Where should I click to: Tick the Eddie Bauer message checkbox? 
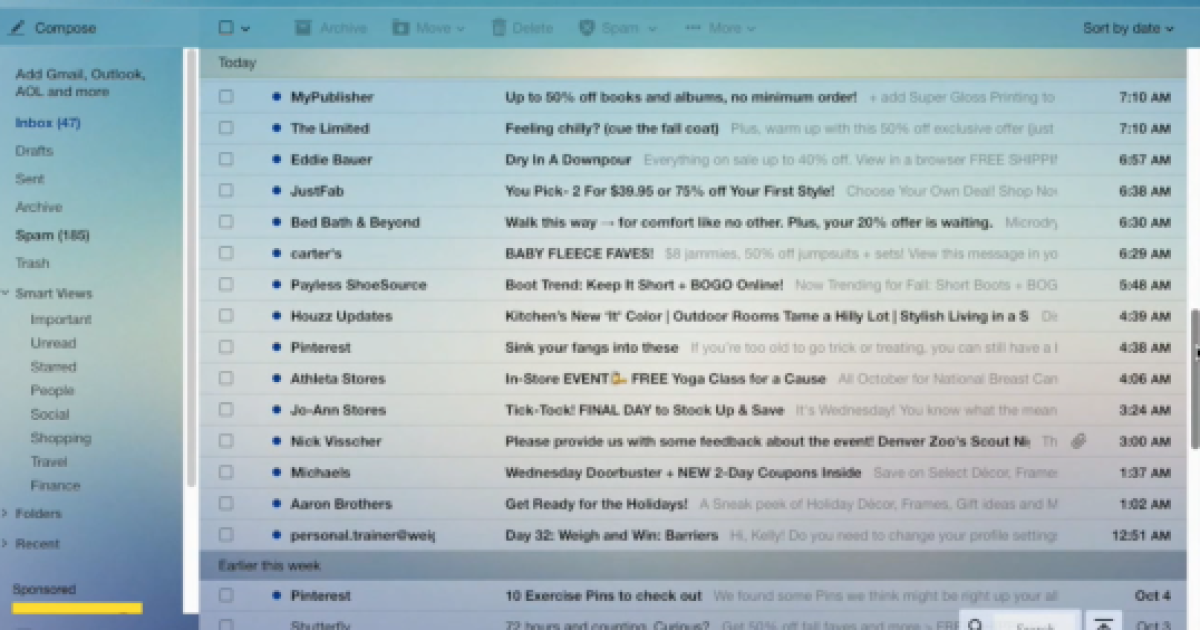point(226,159)
